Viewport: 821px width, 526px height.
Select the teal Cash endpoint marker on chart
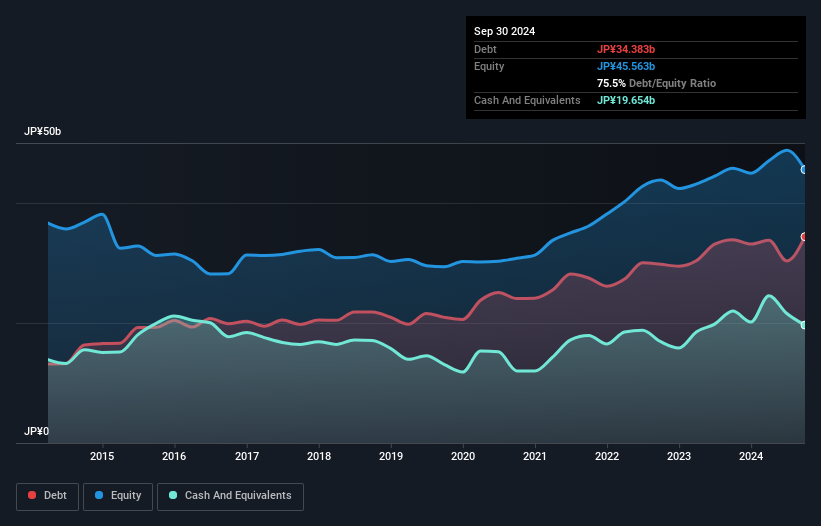804,325
